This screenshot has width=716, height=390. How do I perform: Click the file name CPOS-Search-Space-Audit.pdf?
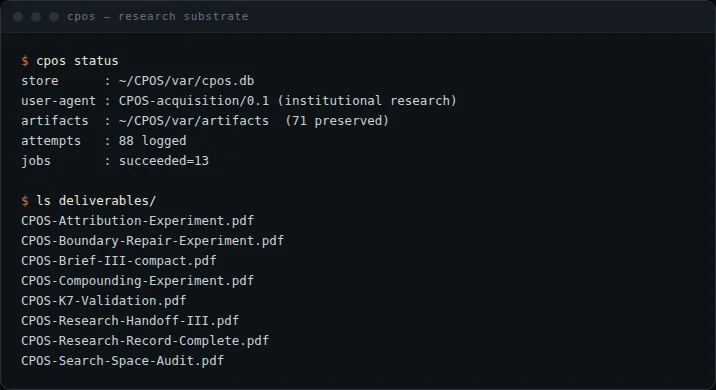(122, 361)
